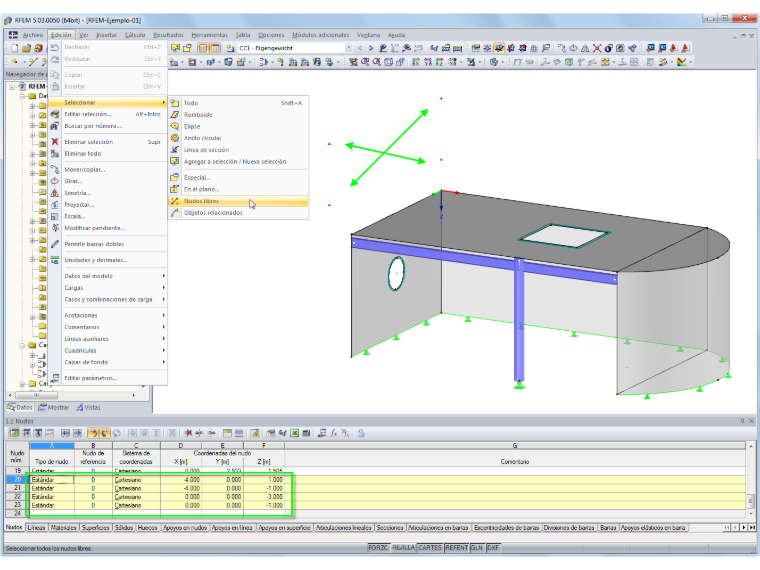Expand 'Datos del modelo' submenu
Screen dimensions: 760x570
(x=108, y=276)
